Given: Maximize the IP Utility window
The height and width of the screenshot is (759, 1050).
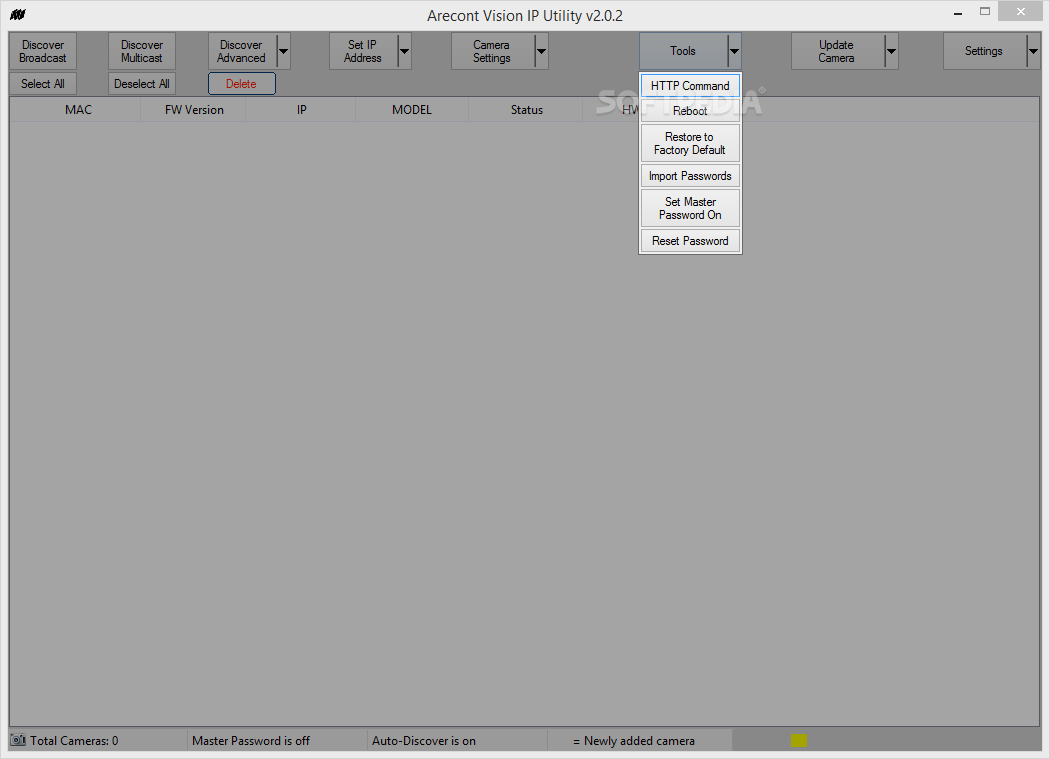Looking at the screenshot, I should point(985,11).
